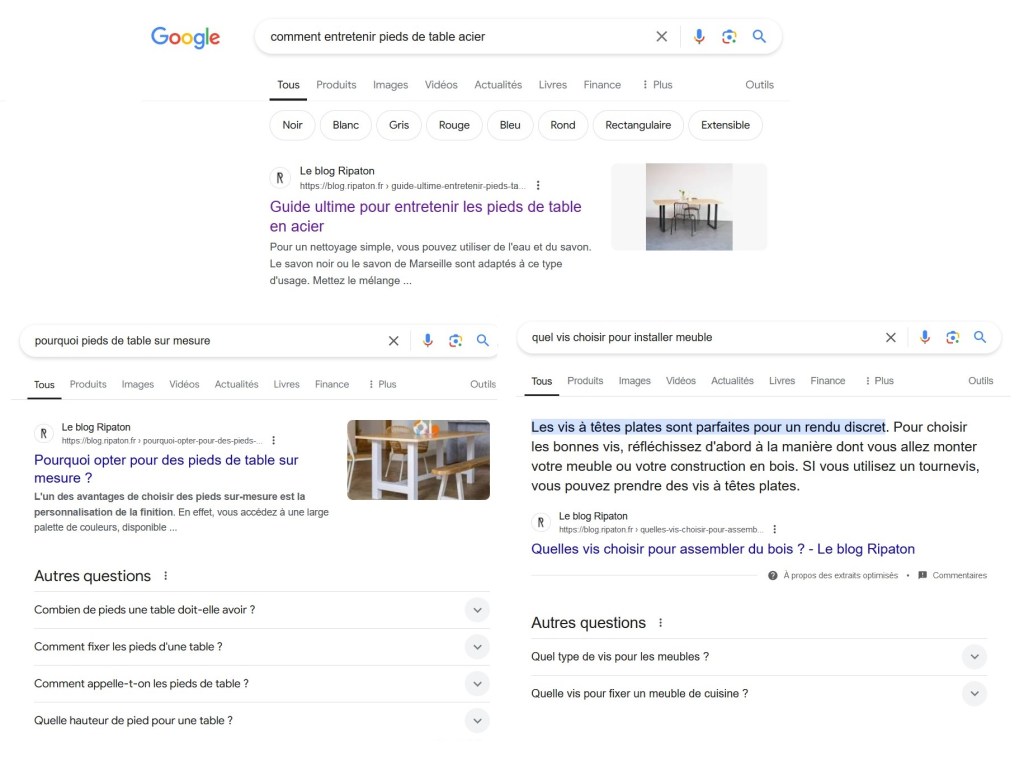This screenshot has width=1024, height=760.
Task: Toggle the 'Noir' filter chip
Action: tap(292, 125)
